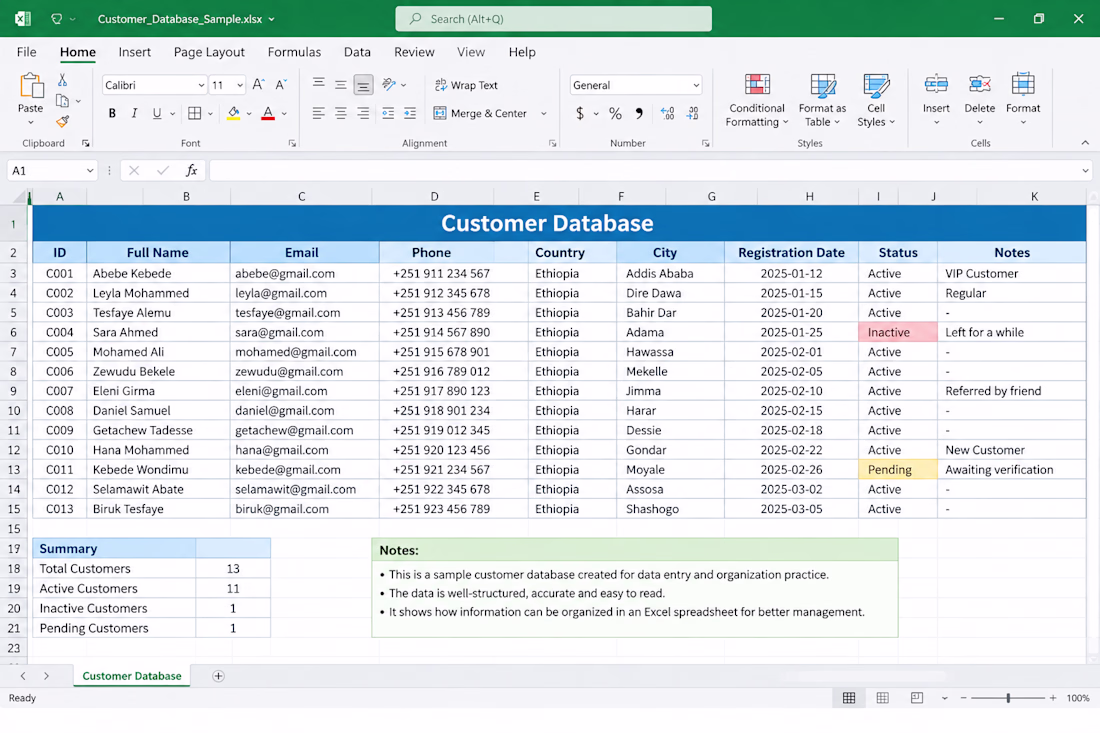Toggle Italic formatting

(x=134, y=113)
